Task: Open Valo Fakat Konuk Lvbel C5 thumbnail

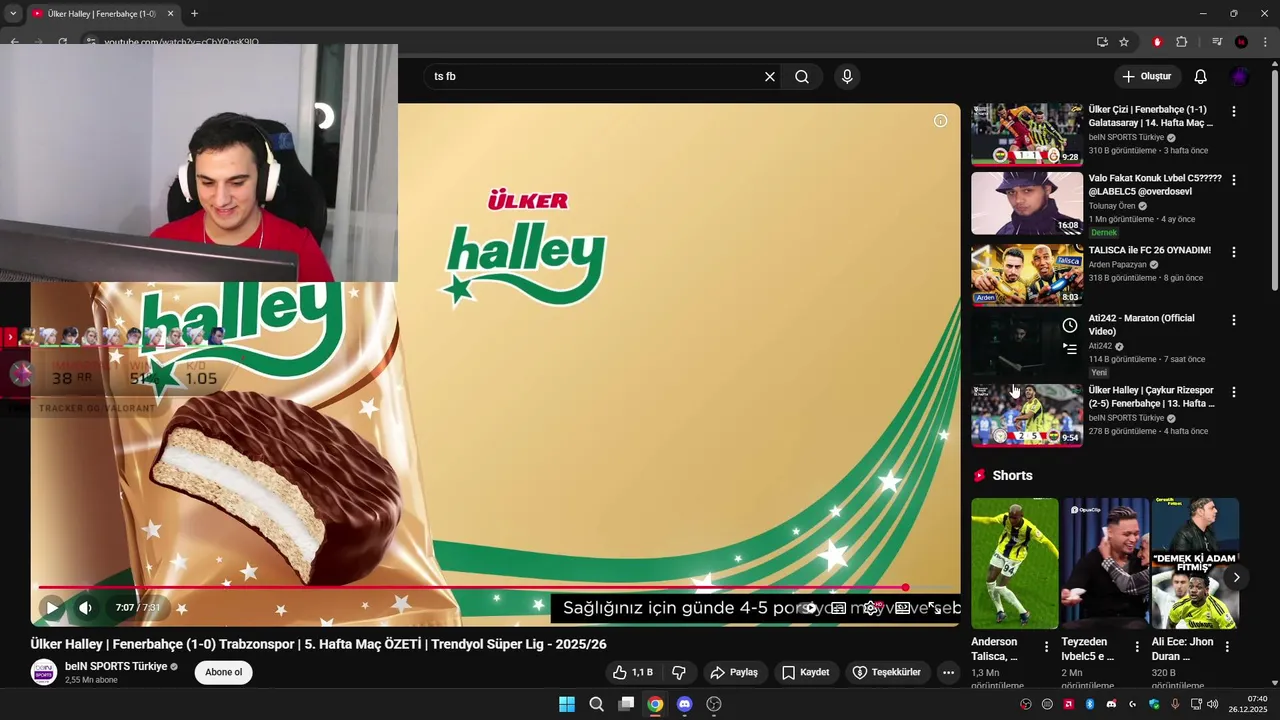Action: coord(1027,204)
